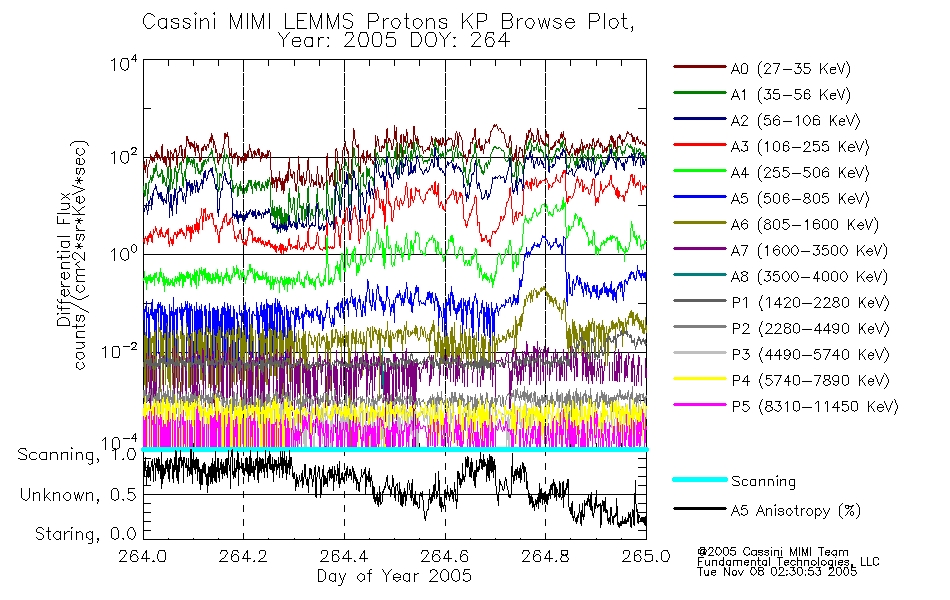Click the y-axis exponent label 10^2
950x600 pixels.
point(124,156)
